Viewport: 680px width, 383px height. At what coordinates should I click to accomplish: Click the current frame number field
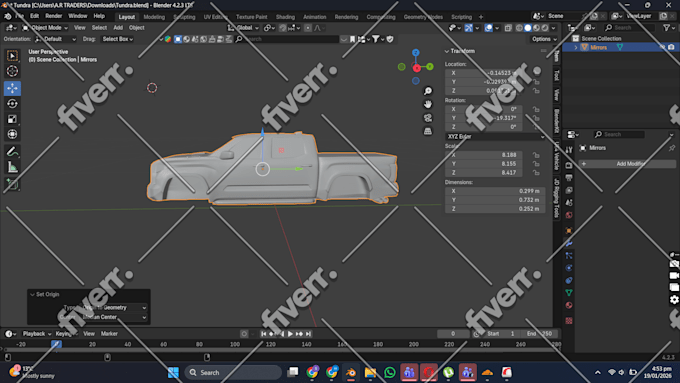(453, 334)
